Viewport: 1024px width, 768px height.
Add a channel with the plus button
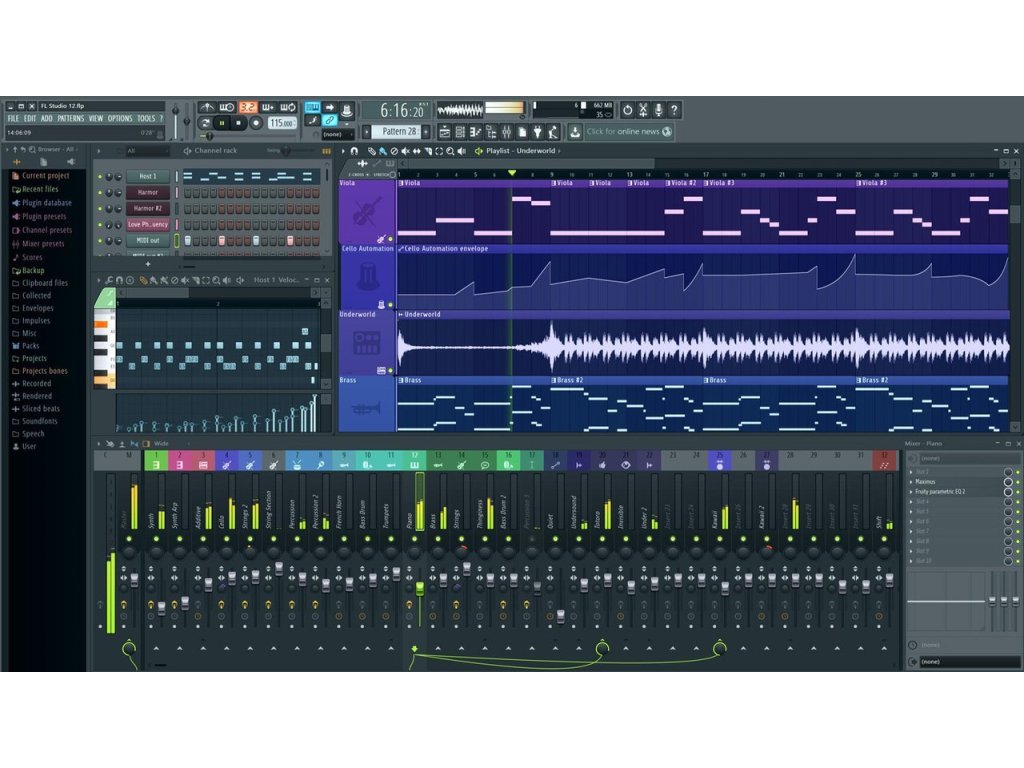148,264
